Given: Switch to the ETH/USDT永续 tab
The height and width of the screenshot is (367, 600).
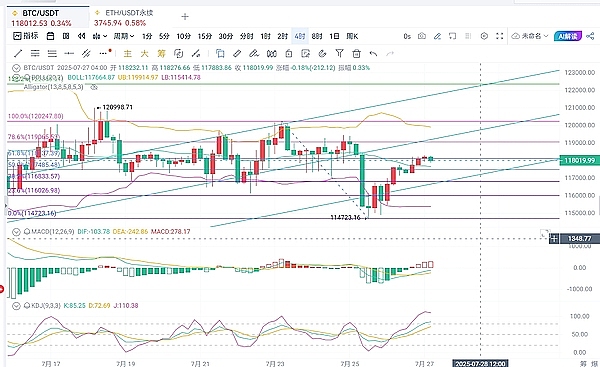Looking at the screenshot, I should coord(124,18).
